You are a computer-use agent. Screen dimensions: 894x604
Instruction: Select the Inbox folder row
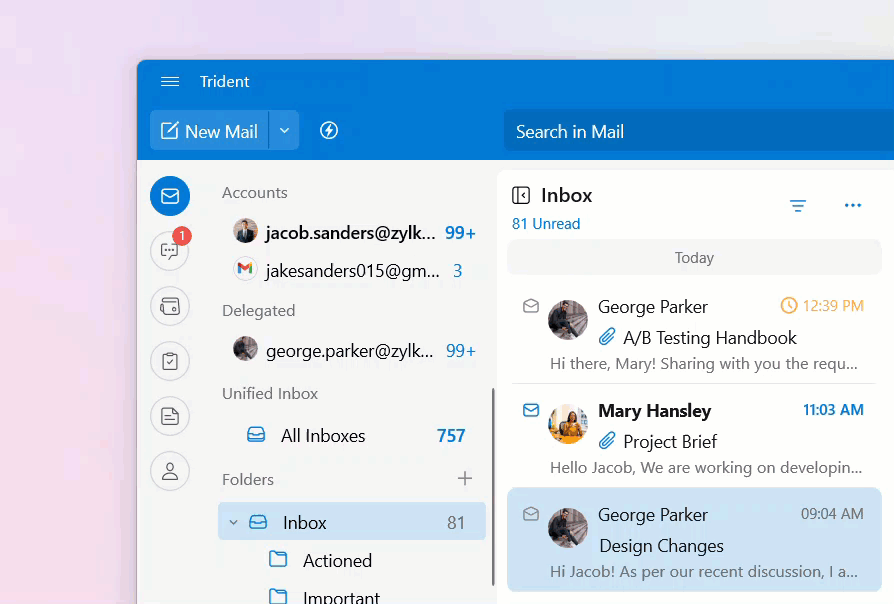tap(352, 521)
